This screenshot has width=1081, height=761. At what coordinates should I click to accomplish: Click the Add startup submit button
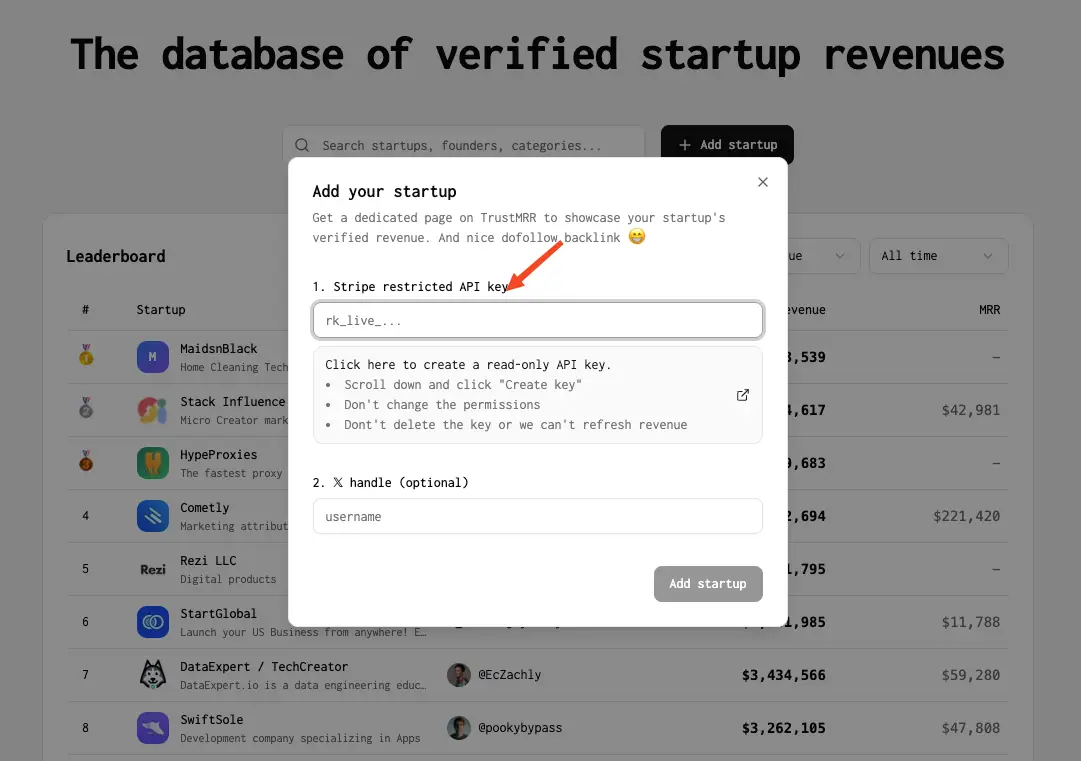tap(708, 584)
